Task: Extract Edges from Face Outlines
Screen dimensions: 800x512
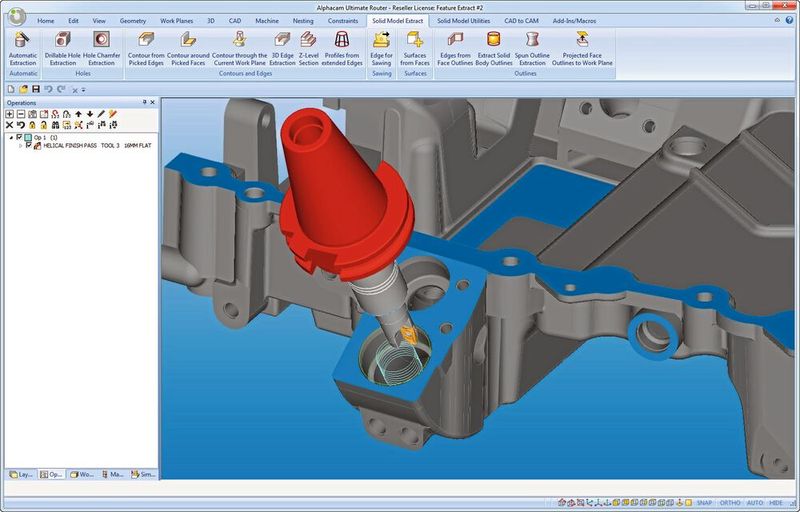Action: click(455, 49)
